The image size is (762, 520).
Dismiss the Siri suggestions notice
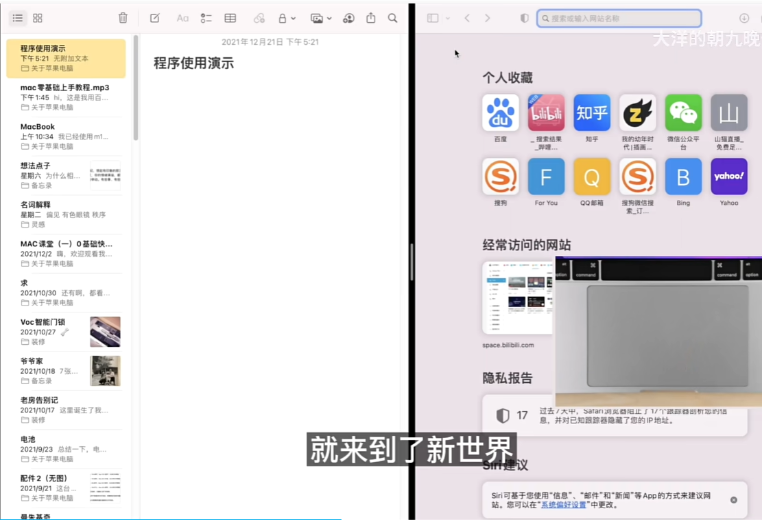[734, 500]
